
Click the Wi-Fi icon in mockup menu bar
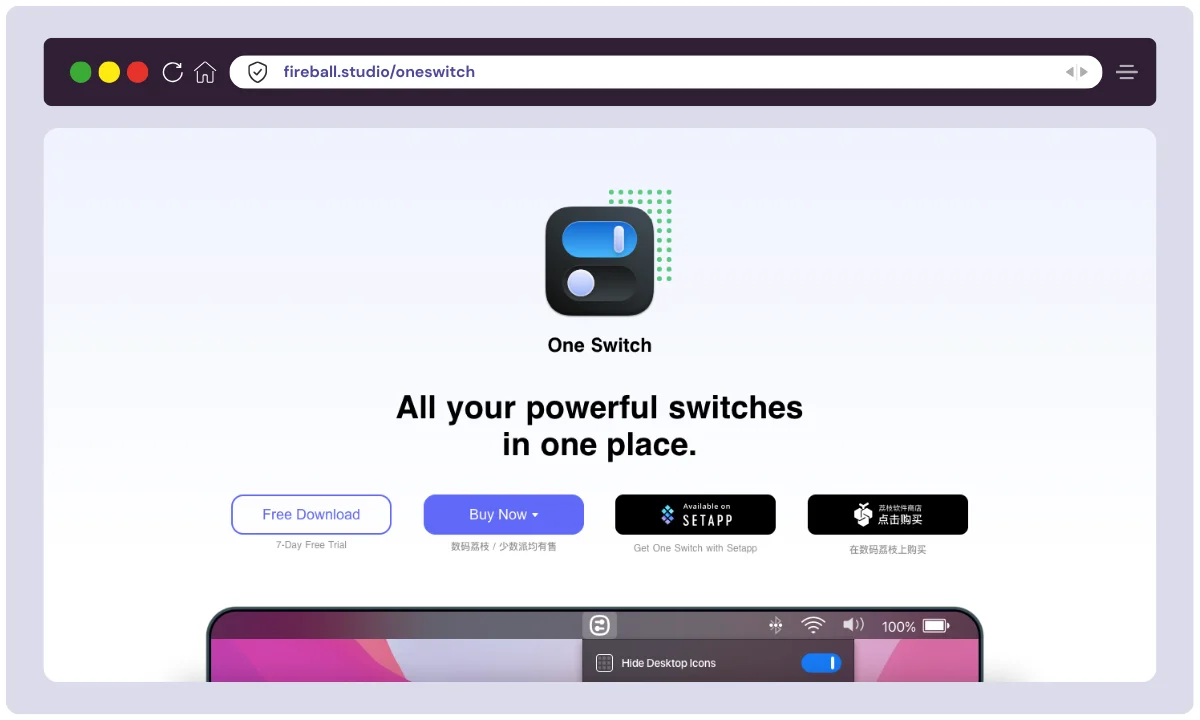[x=814, y=626]
